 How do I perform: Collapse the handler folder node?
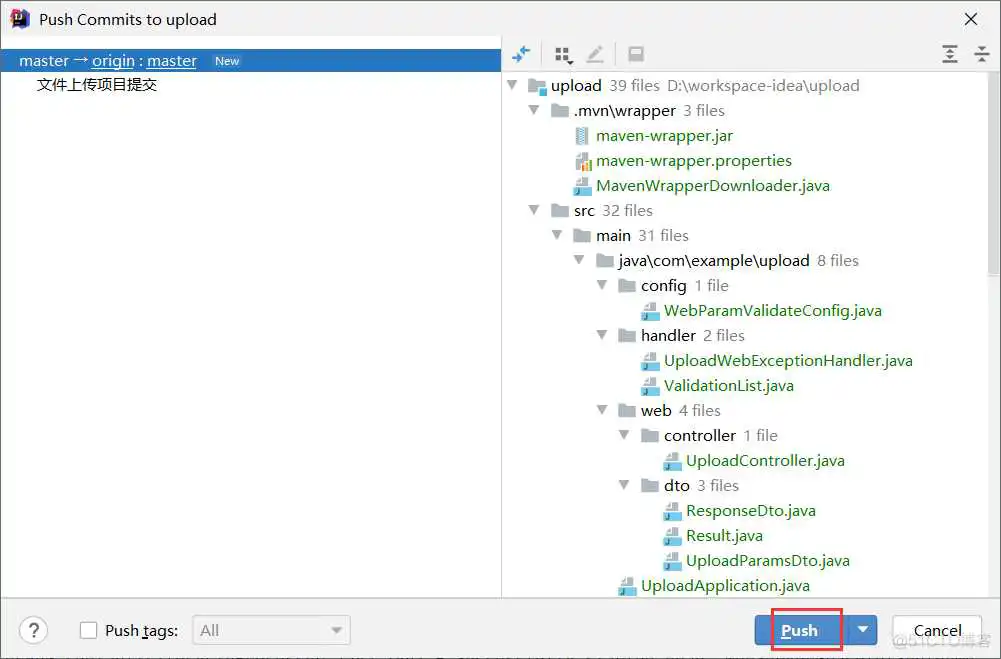(603, 336)
